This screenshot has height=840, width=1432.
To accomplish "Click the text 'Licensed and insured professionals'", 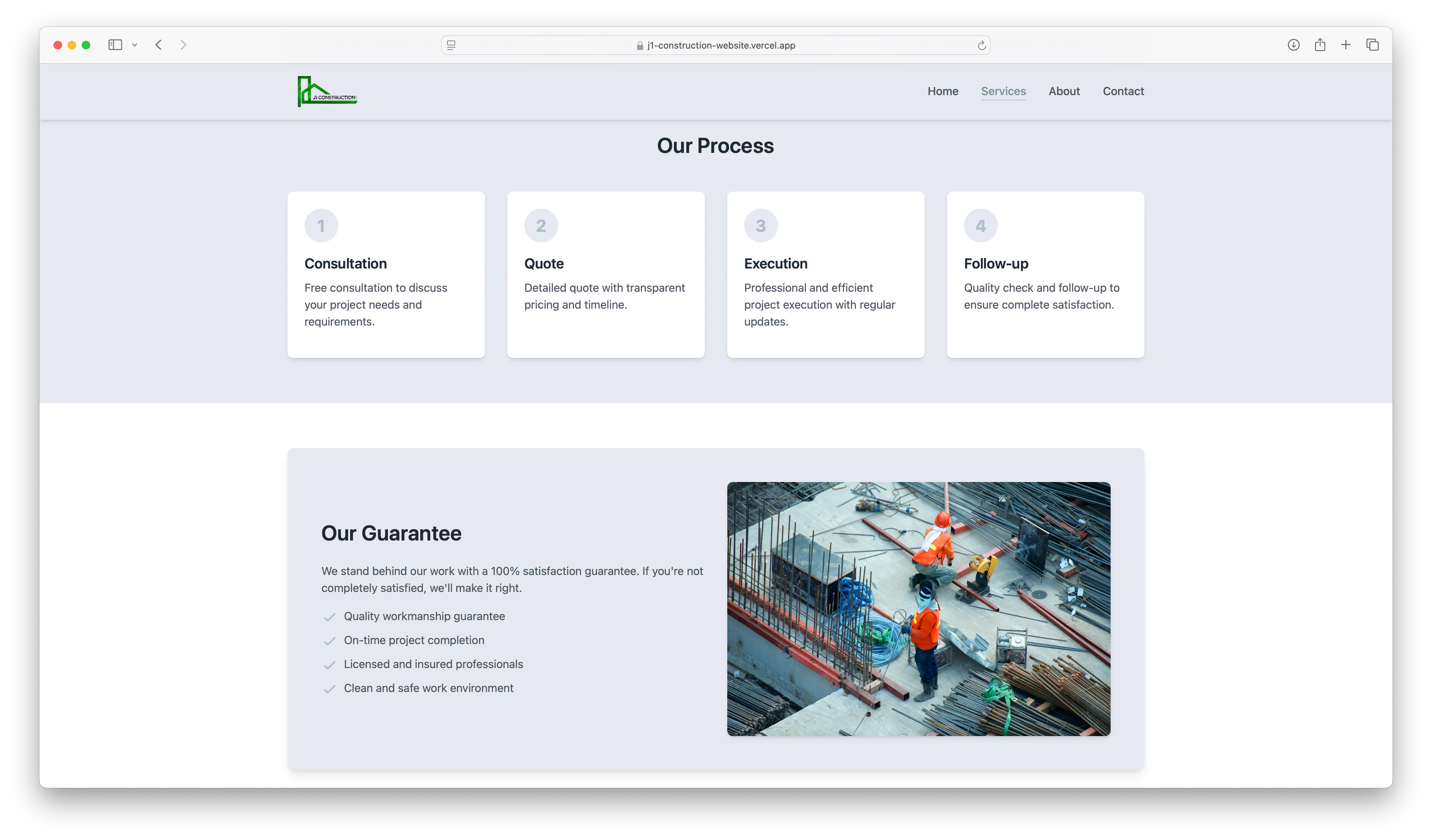I will [433, 664].
